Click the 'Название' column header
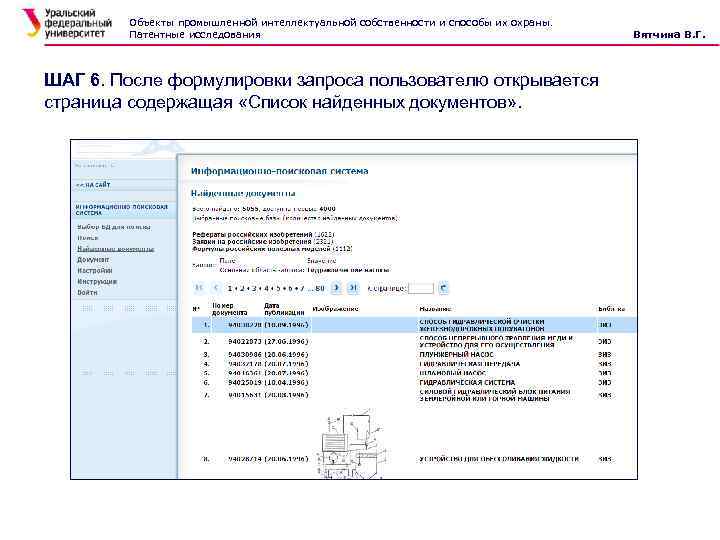Image resolution: width=720 pixels, height=540 pixels. pos(435,309)
